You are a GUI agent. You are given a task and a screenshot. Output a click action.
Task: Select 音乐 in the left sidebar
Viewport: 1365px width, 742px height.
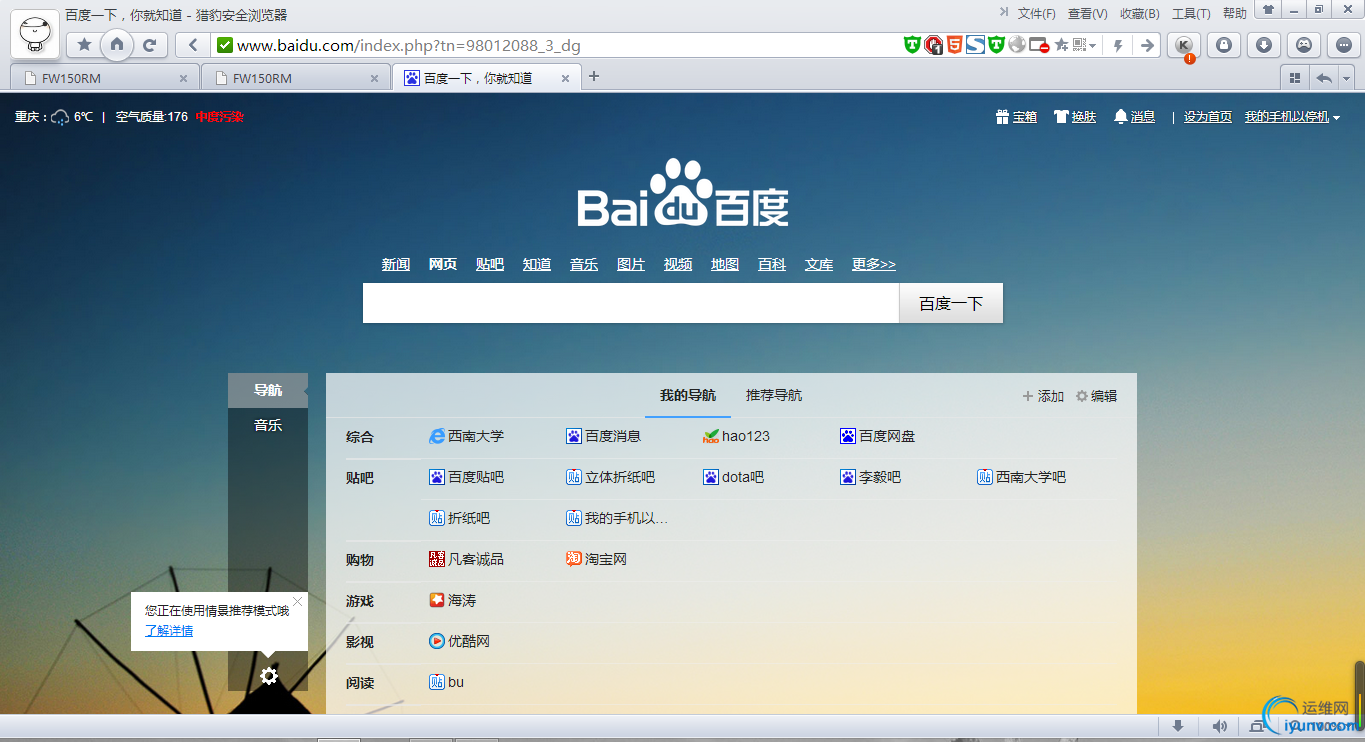pos(268,425)
